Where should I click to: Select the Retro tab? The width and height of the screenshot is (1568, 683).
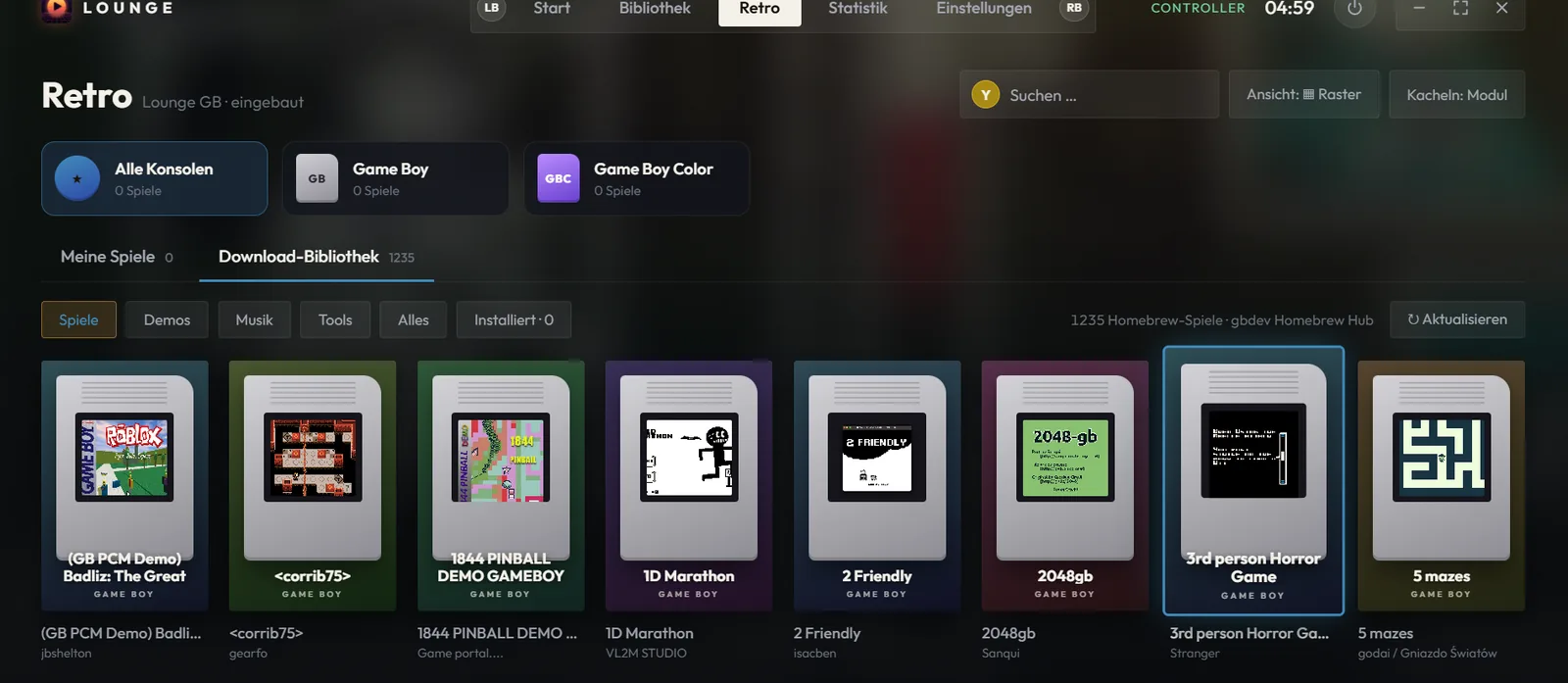tap(759, 9)
